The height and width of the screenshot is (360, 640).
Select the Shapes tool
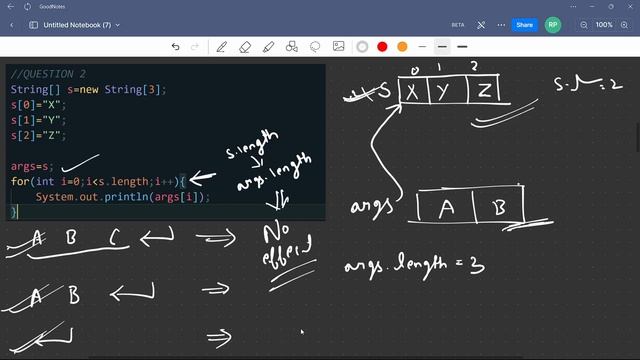(x=291, y=47)
